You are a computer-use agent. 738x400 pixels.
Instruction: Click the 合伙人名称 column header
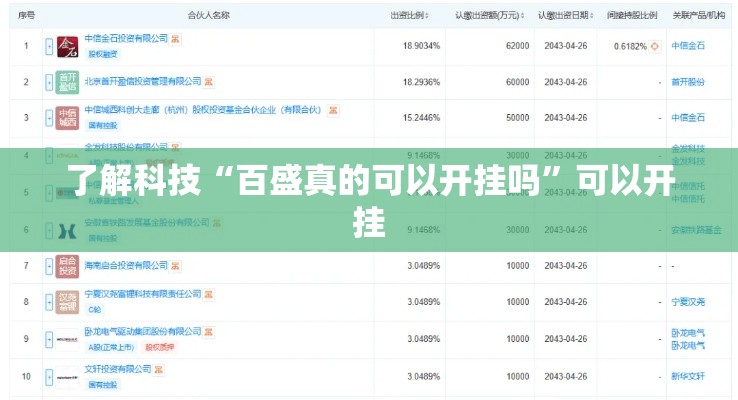click(209, 16)
